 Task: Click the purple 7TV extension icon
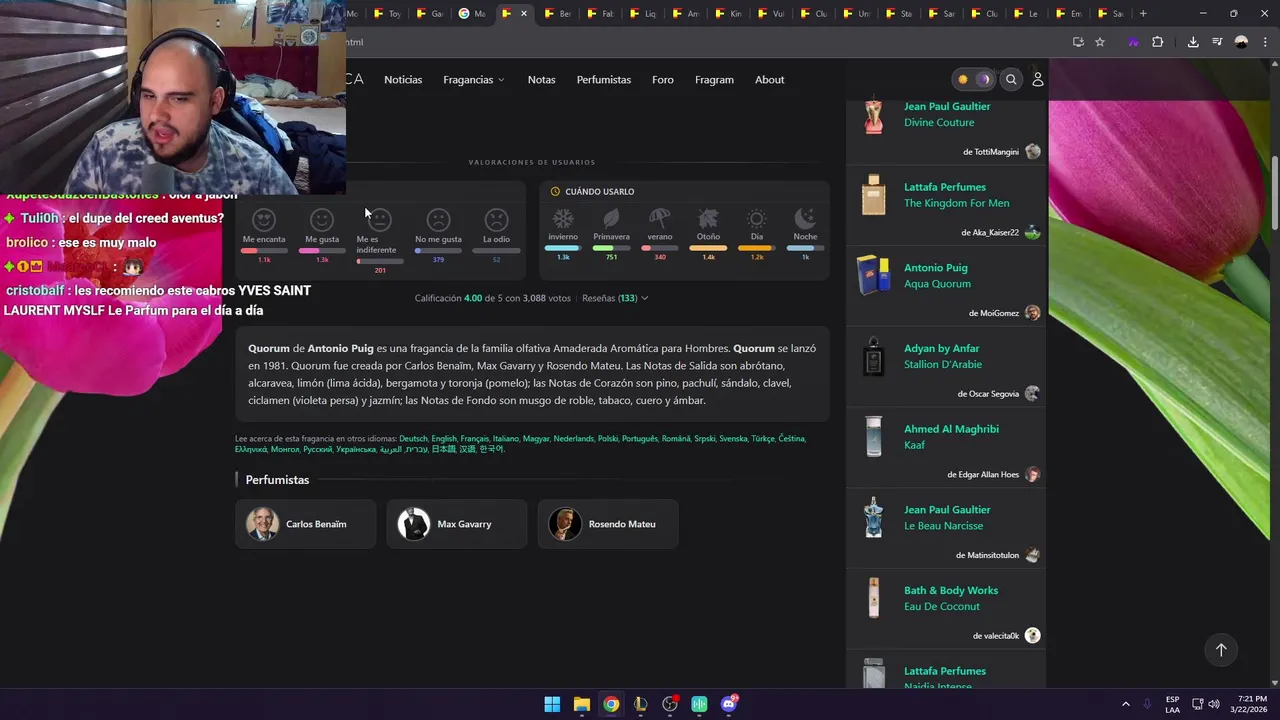pyautogui.click(x=1133, y=42)
